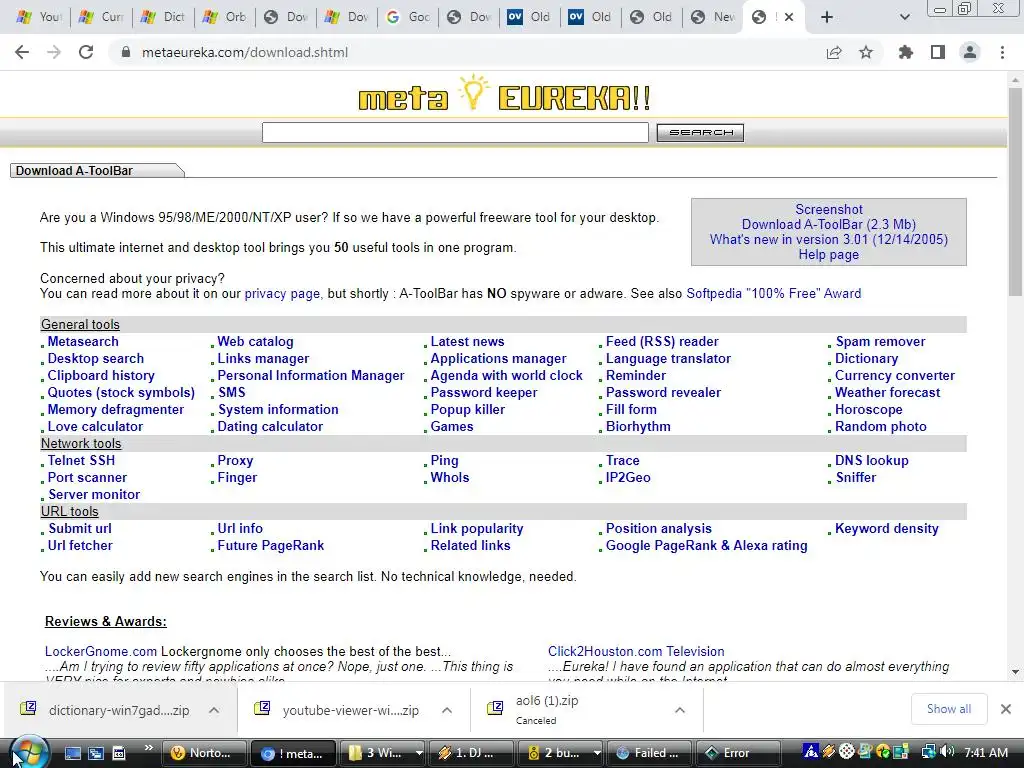
Task: Click the scrollbar down arrow
Action: pyautogui.click(x=1015, y=672)
